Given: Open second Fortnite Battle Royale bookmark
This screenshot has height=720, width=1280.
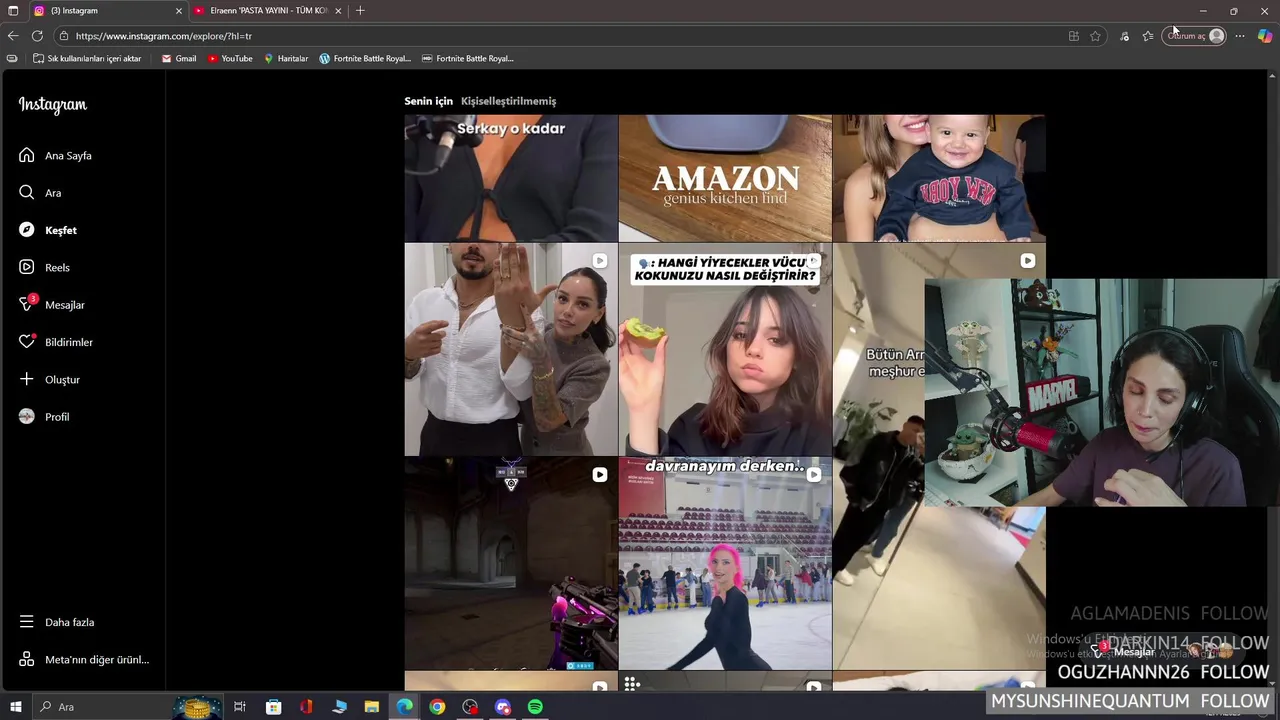Looking at the screenshot, I should coord(468,58).
